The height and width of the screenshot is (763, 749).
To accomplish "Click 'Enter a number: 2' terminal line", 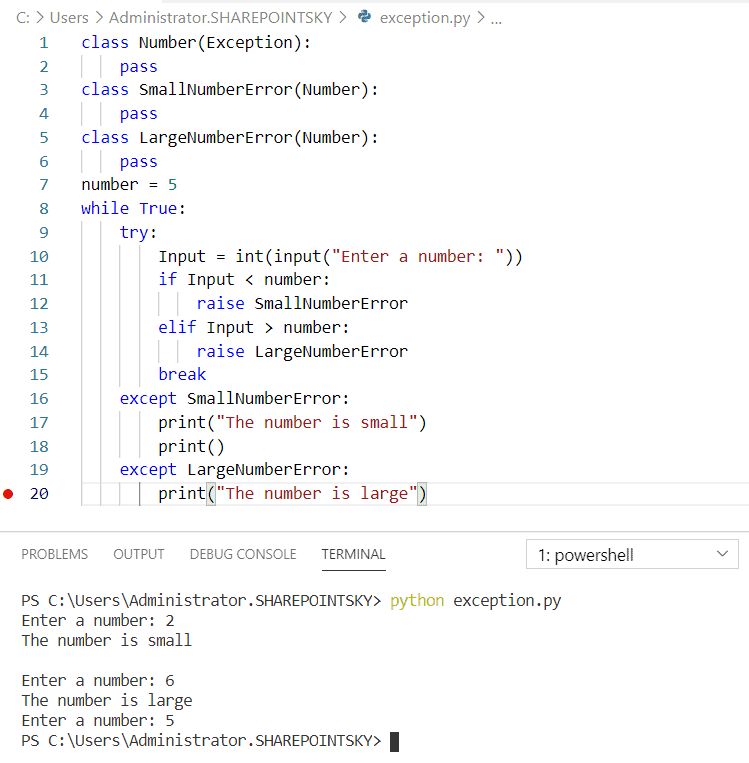I will click(x=98, y=621).
